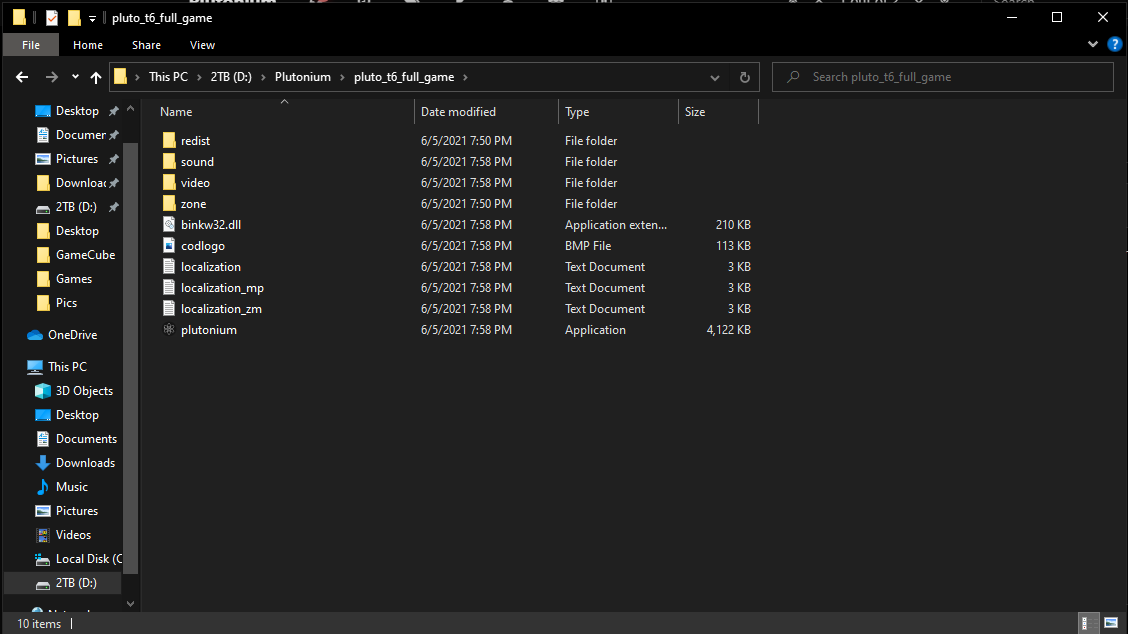
Task: Select the binkw32.dll file name
Action: coord(211,225)
